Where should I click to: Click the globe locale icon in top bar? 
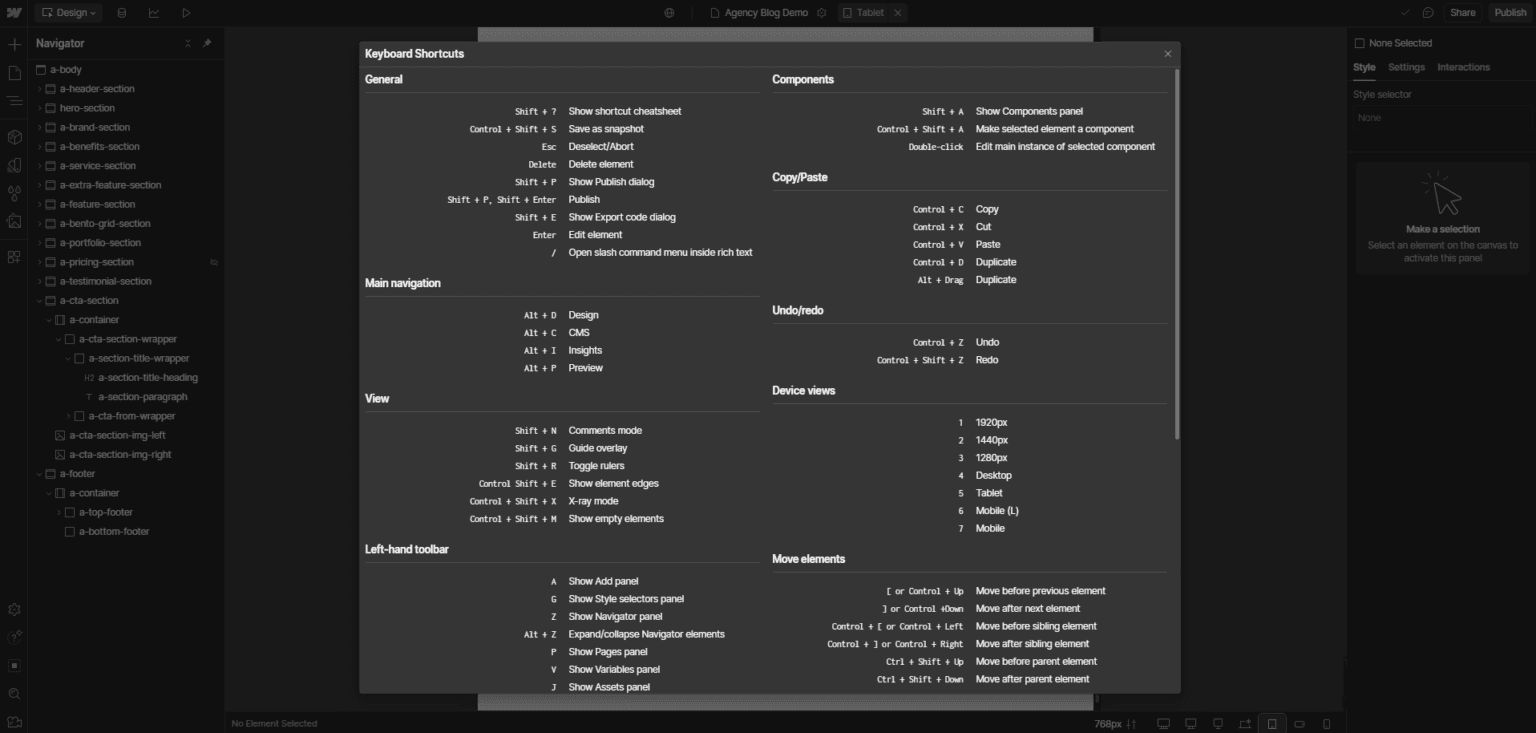coord(670,13)
